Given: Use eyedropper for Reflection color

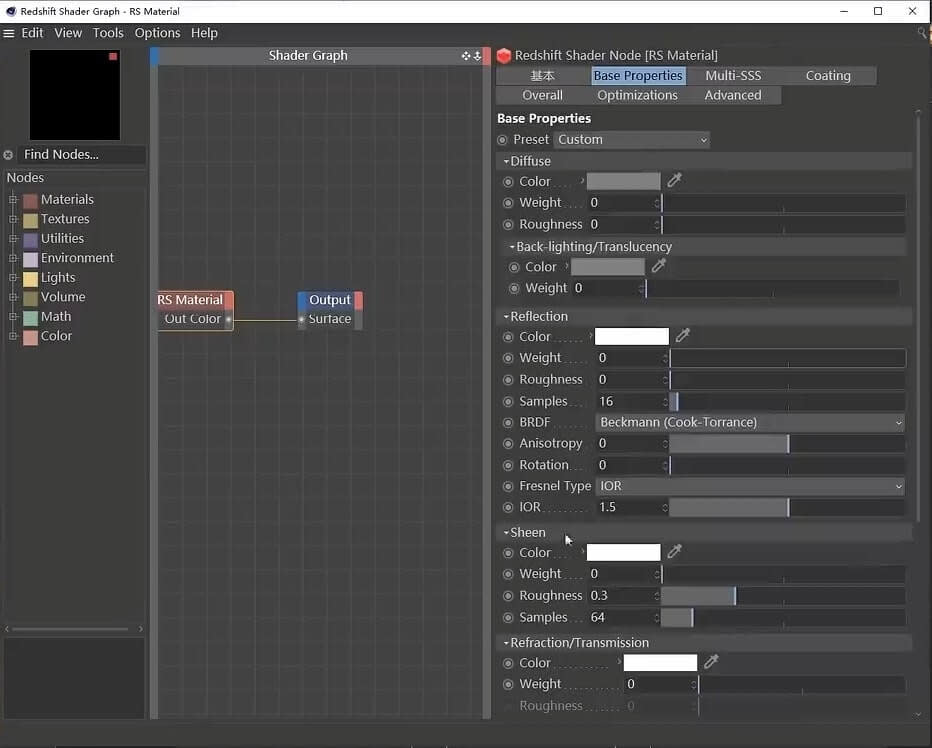Looking at the screenshot, I should pos(682,335).
